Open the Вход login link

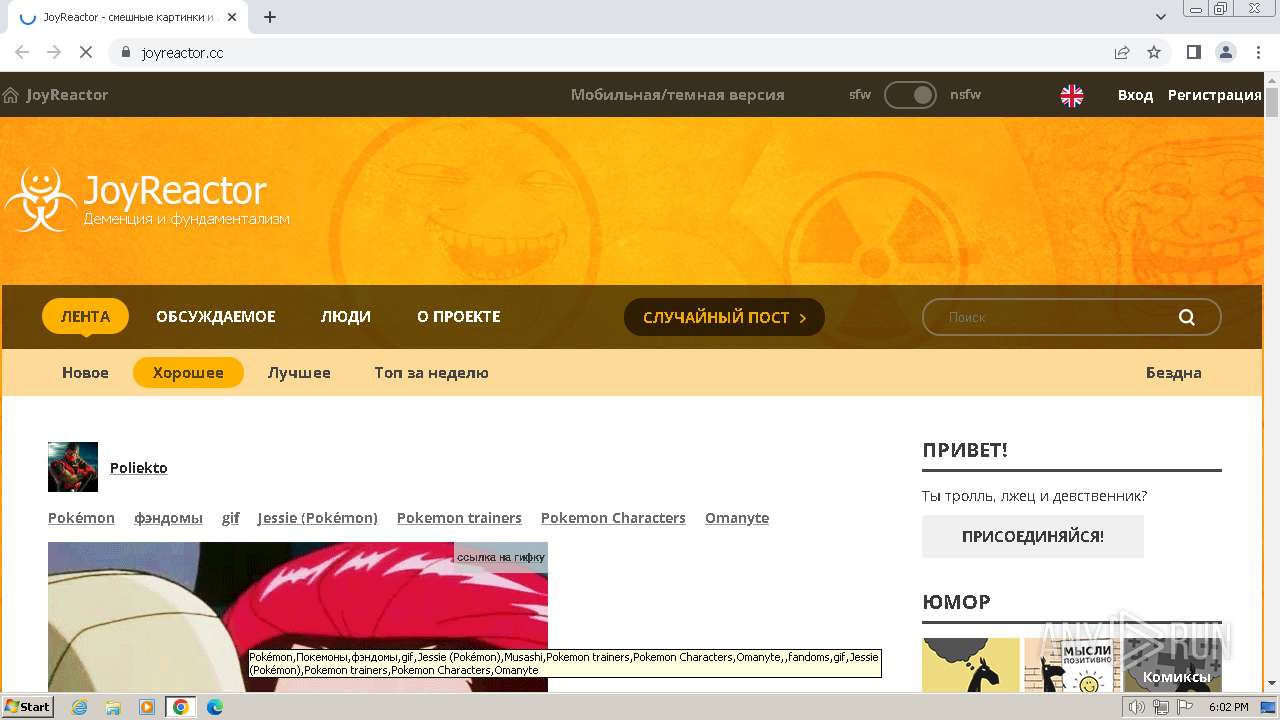[x=1135, y=95]
